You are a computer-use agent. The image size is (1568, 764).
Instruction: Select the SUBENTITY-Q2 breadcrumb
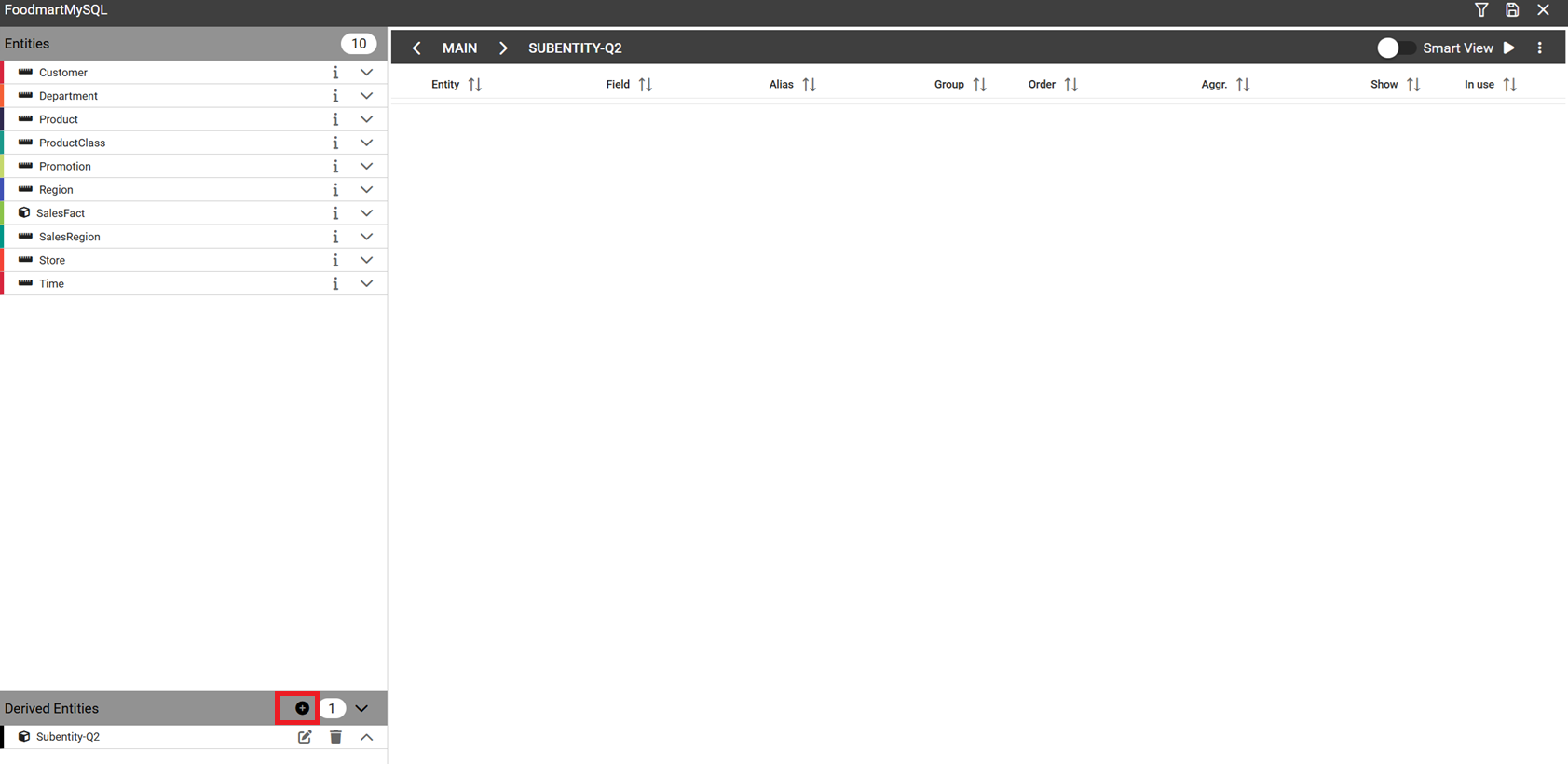(x=575, y=48)
